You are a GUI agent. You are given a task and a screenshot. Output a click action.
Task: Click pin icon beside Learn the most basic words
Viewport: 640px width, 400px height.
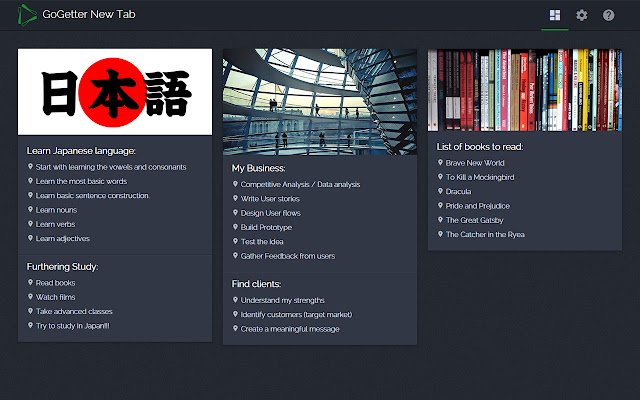[30, 181]
